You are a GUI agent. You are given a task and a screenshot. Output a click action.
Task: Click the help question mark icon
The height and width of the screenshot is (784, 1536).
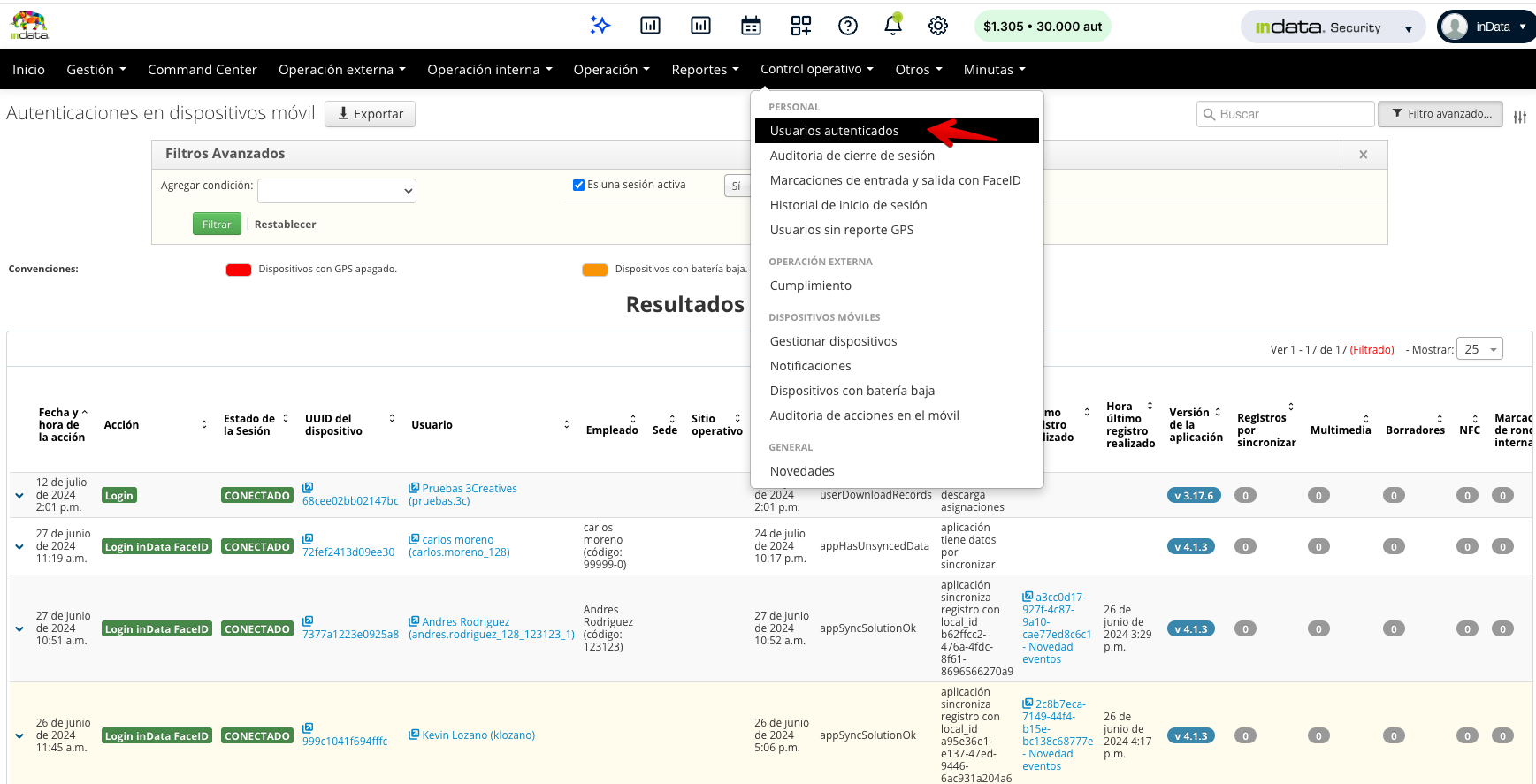coord(847,26)
